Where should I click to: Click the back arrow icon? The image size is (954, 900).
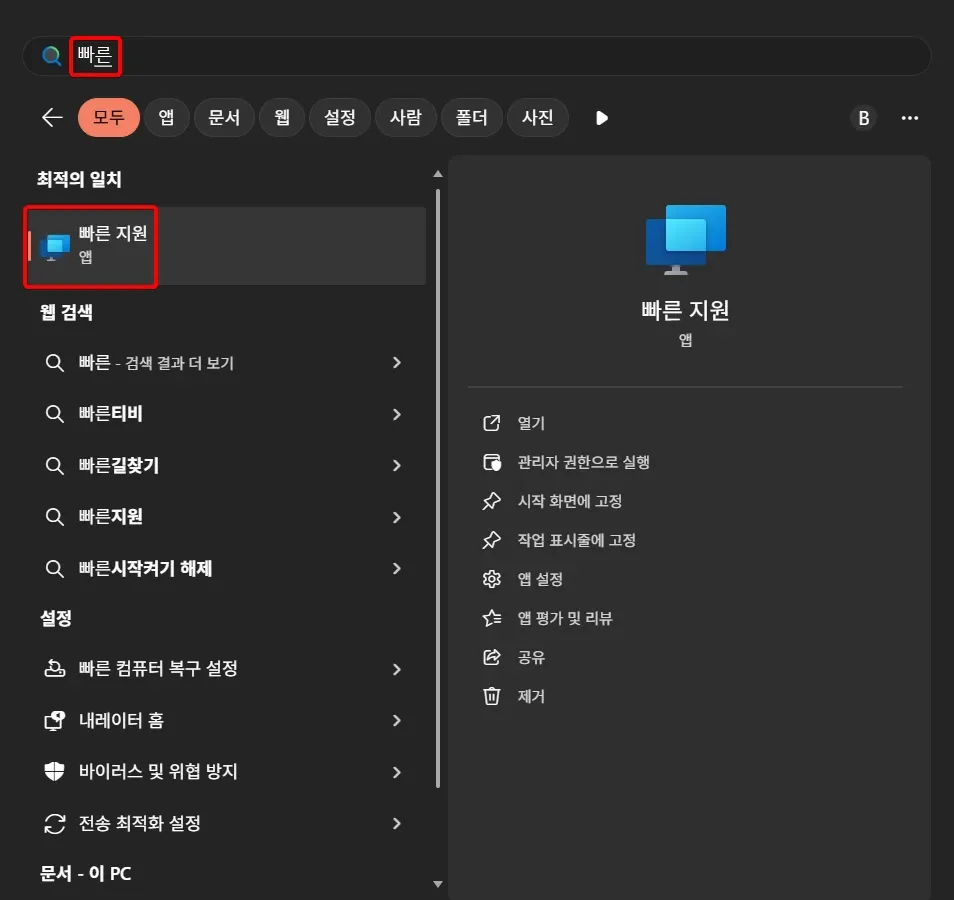click(x=52, y=118)
